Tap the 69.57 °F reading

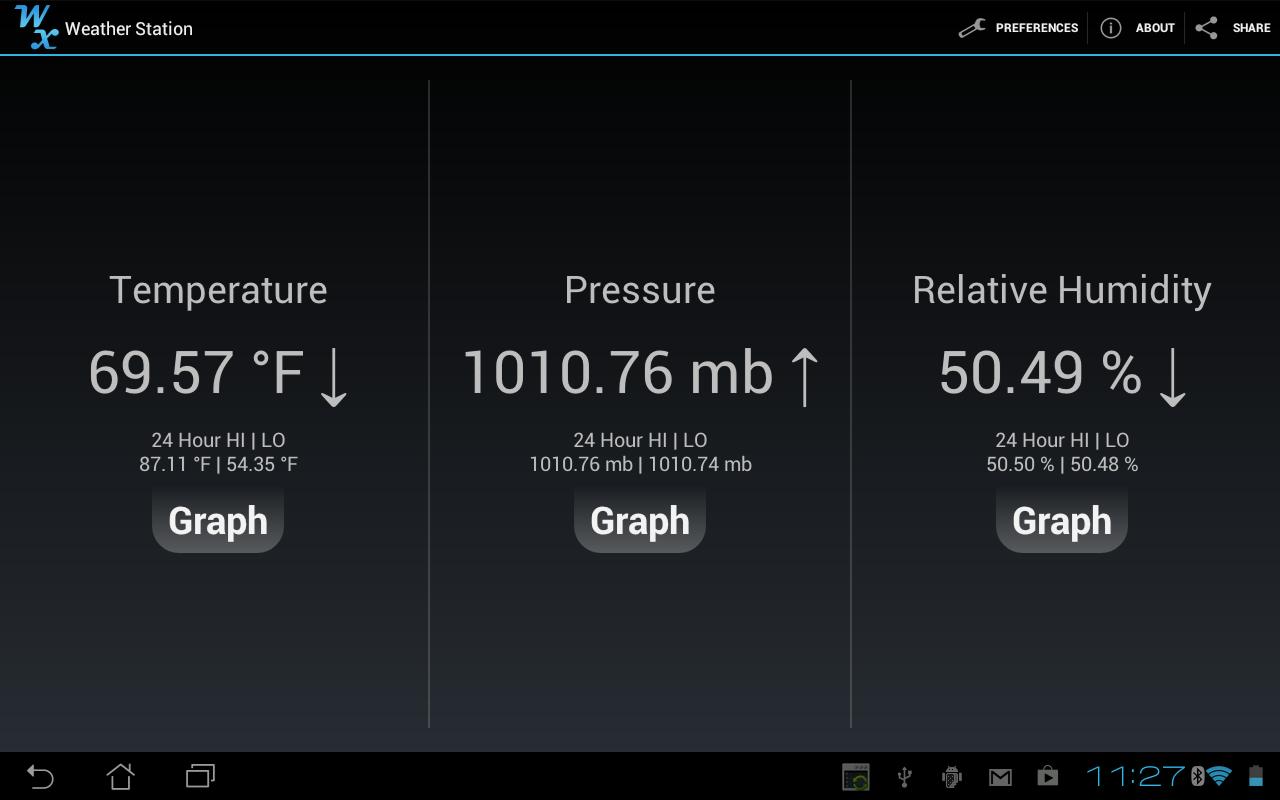tap(196, 372)
